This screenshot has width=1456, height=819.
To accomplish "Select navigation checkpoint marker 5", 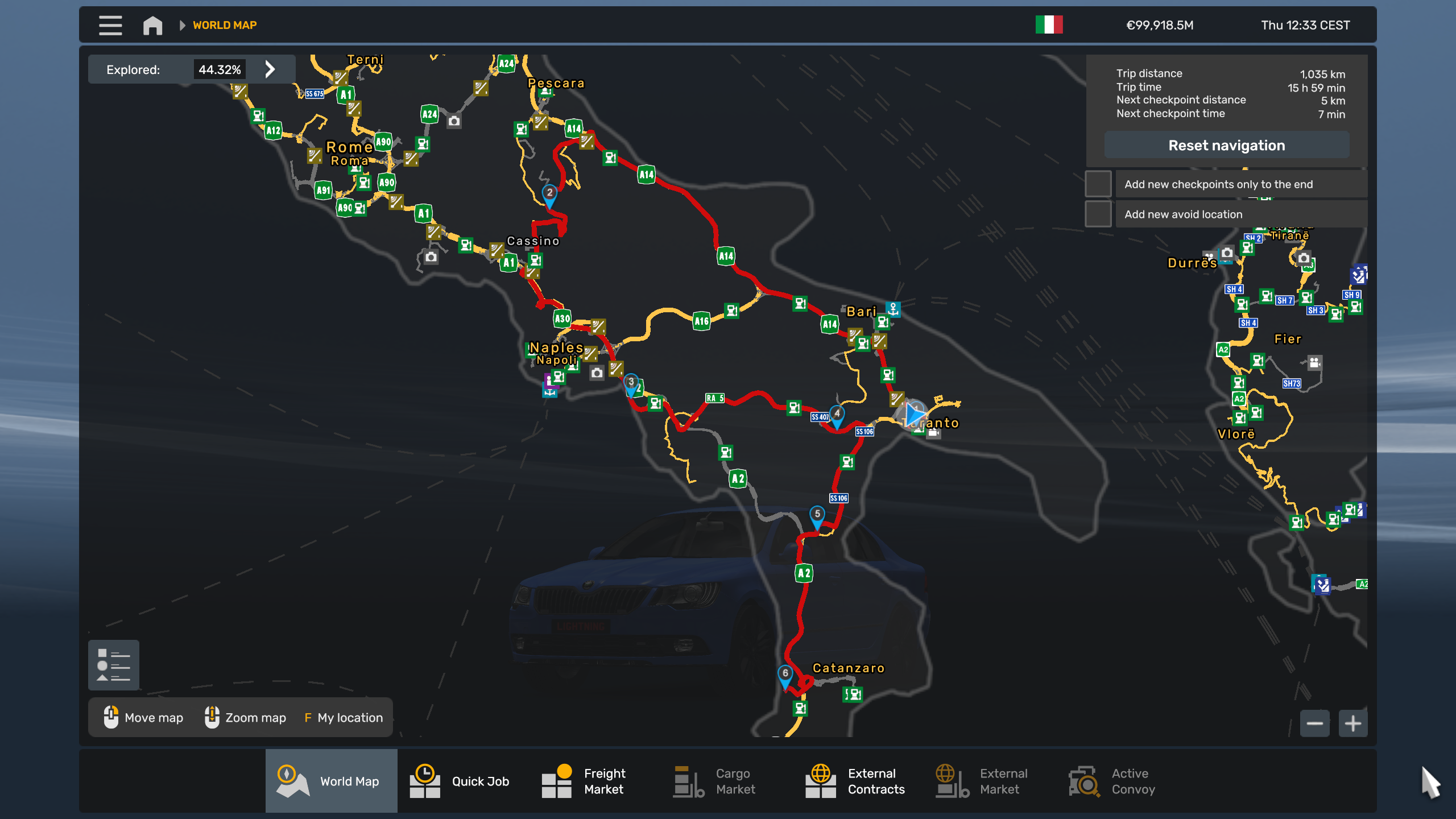I will coord(817,515).
